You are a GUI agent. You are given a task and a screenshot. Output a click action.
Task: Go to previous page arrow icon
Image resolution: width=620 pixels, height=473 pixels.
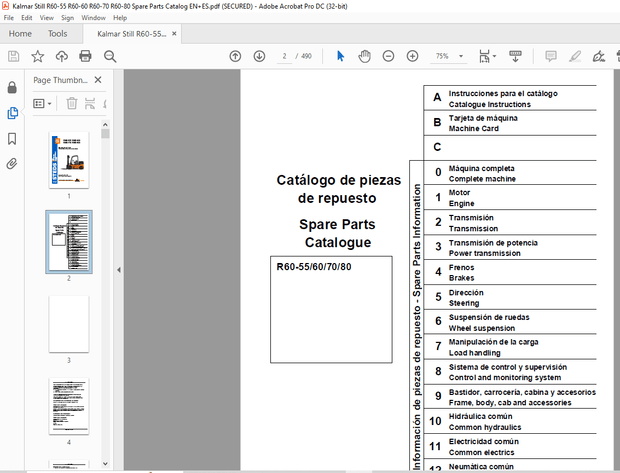coord(235,56)
